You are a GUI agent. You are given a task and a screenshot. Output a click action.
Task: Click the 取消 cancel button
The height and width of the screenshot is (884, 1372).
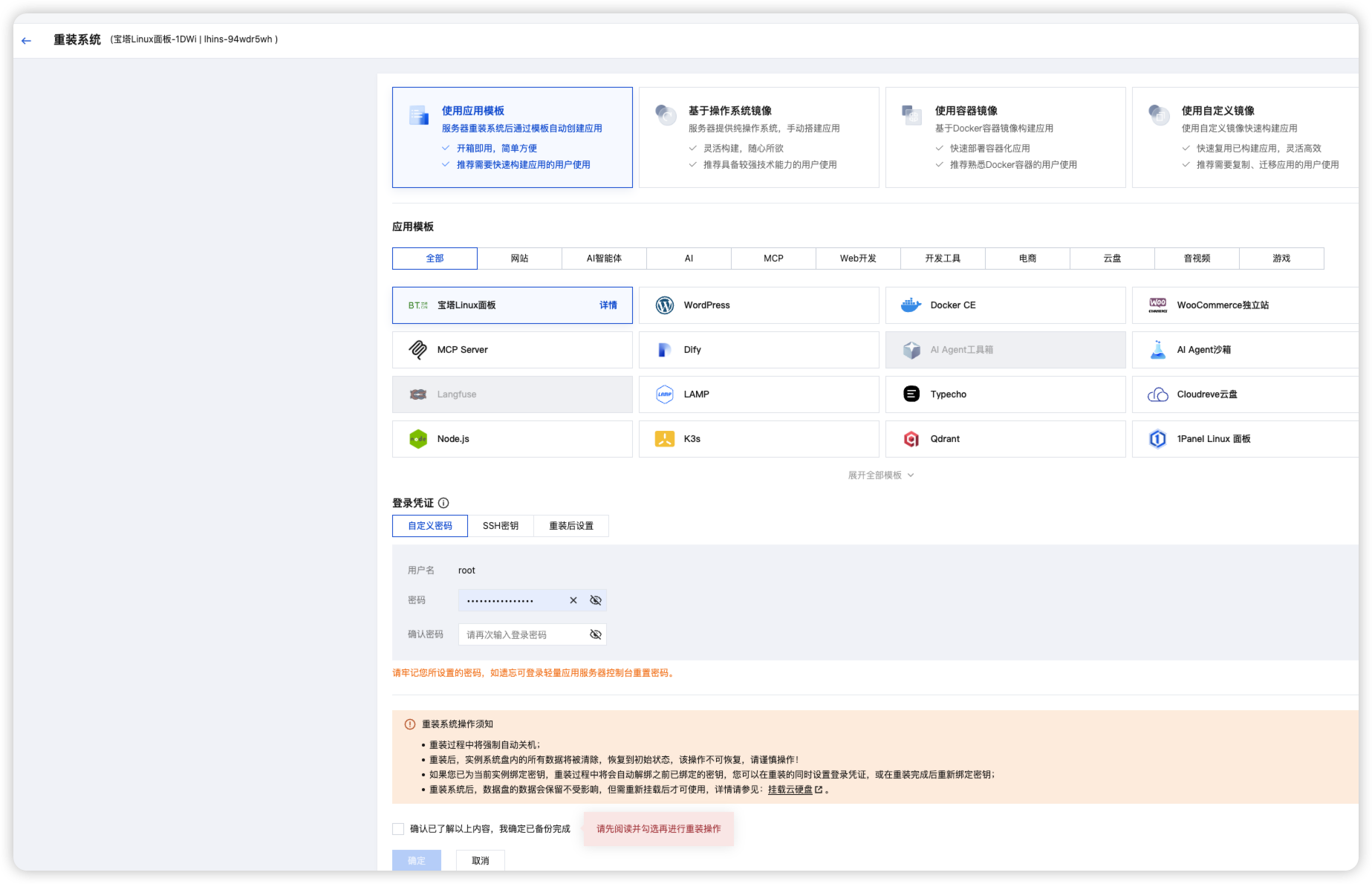(481, 860)
